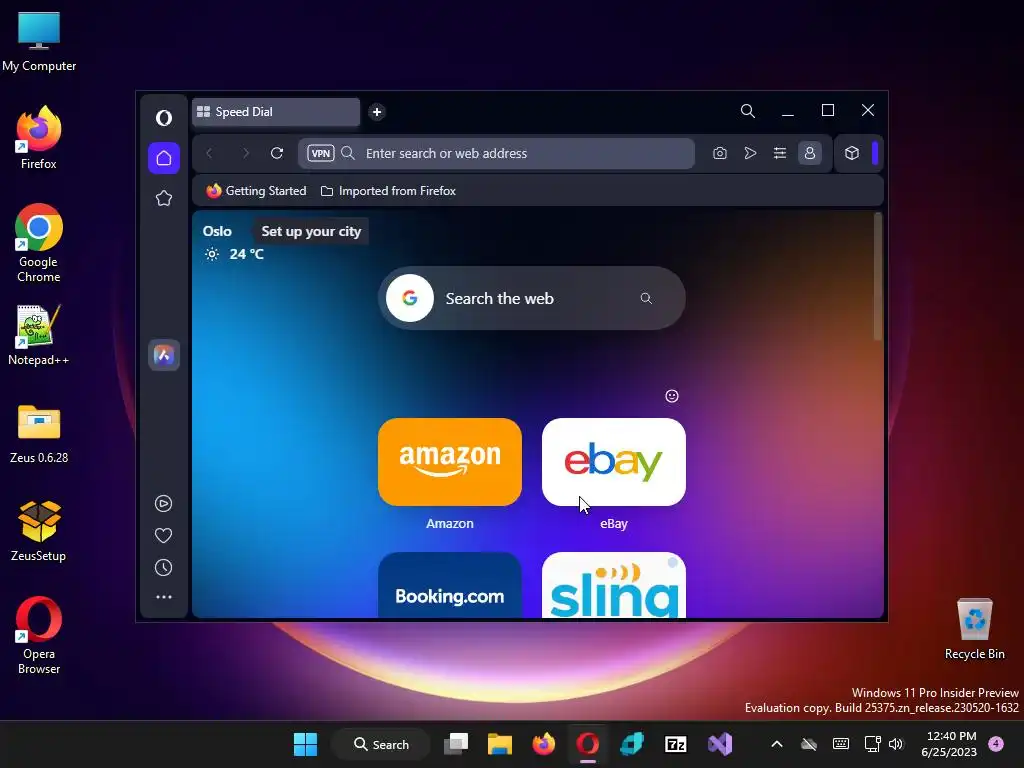Open File Explorer from the taskbar
This screenshot has width=1024, height=768.
pos(500,744)
